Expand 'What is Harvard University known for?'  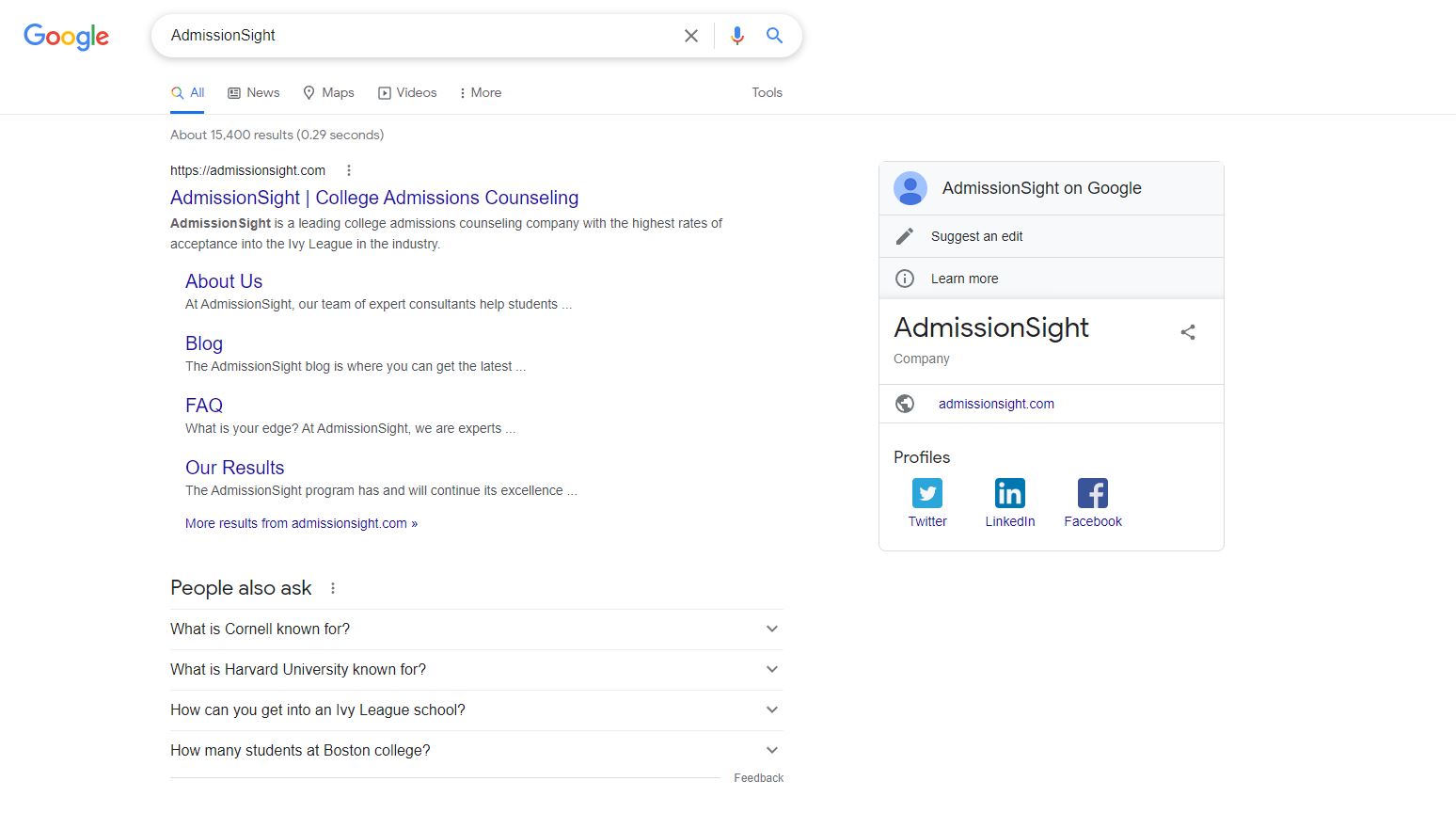(477, 670)
